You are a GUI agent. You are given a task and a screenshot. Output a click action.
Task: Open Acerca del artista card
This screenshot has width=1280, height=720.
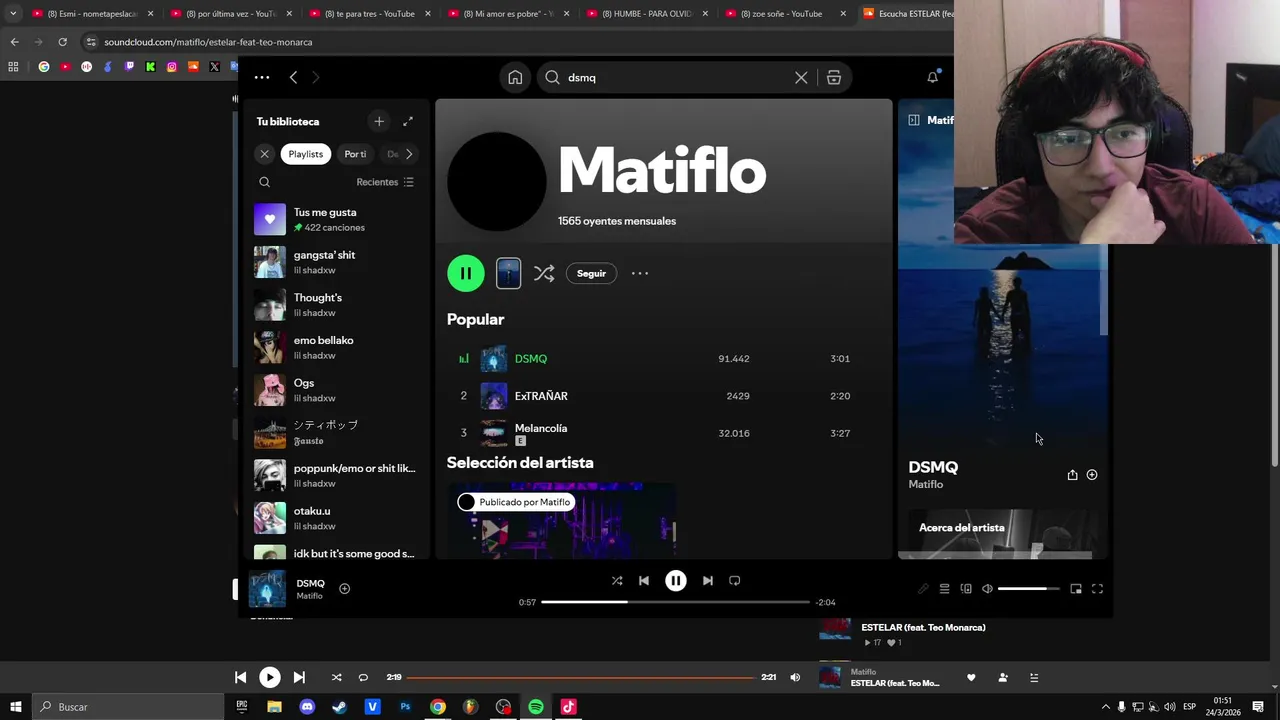[x=1003, y=534]
